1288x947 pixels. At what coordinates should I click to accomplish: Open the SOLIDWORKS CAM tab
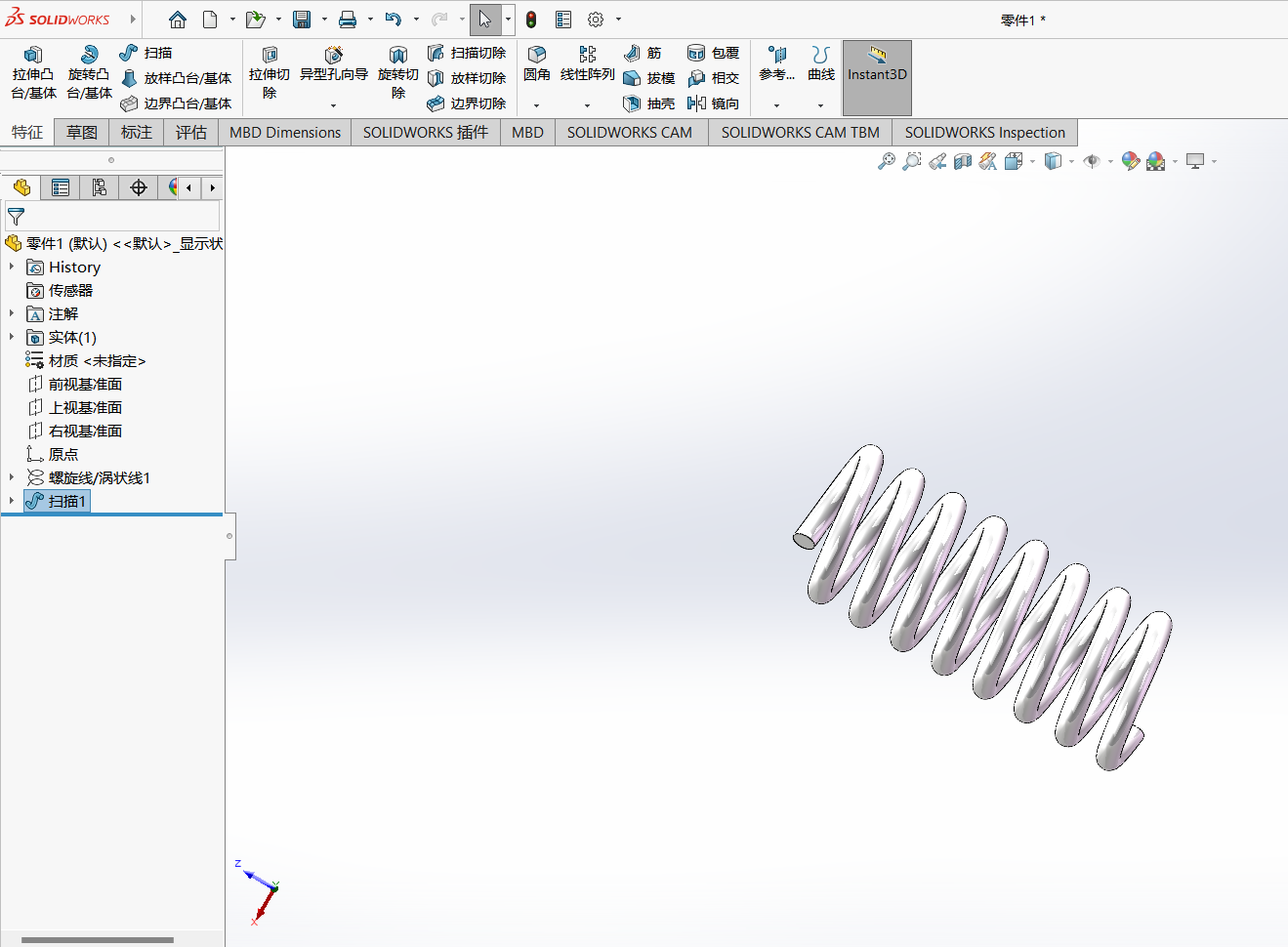(x=630, y=133)
